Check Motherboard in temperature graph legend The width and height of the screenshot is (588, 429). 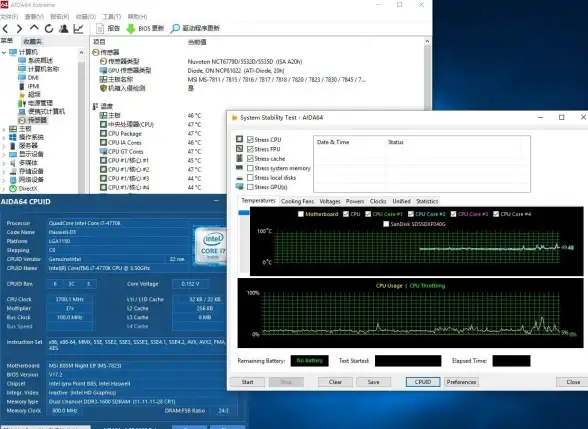(300, 214)
